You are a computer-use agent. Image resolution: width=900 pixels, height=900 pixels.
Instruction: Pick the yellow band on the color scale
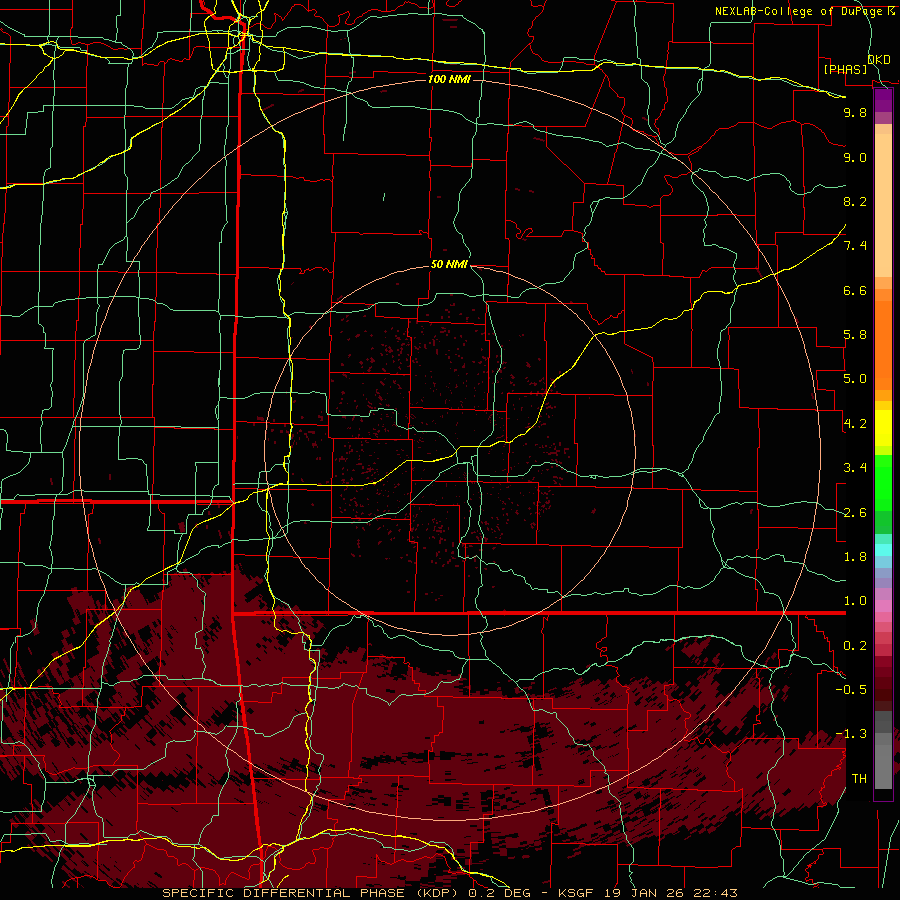click(883, 428)
